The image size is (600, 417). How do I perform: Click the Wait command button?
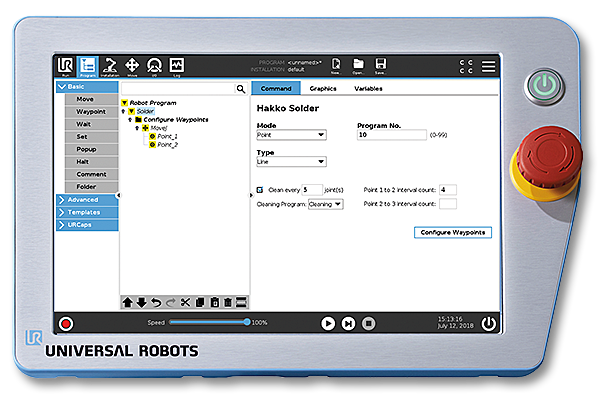(91, 124)
